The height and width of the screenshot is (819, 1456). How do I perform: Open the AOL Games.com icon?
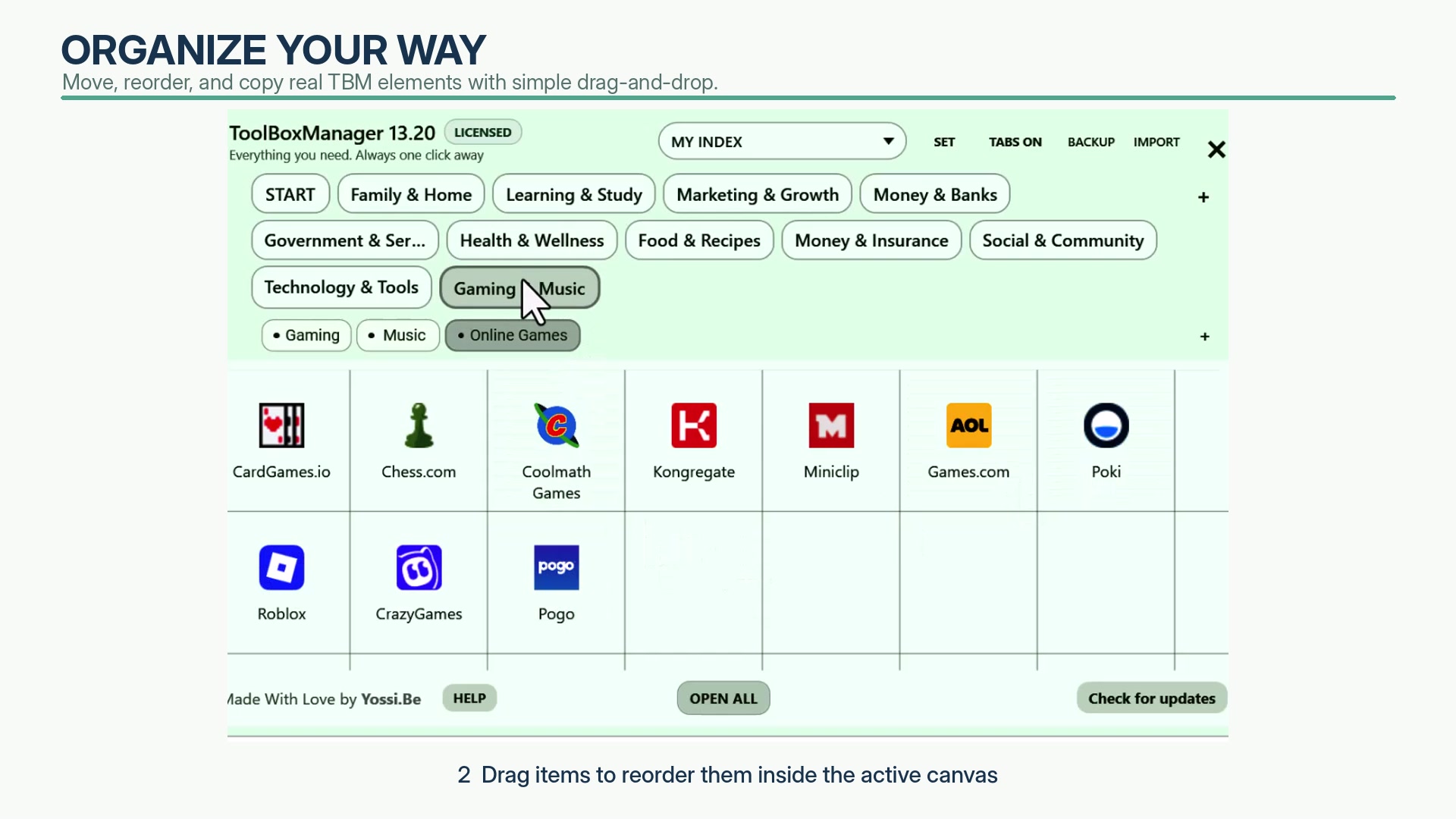tap(969, 425)
